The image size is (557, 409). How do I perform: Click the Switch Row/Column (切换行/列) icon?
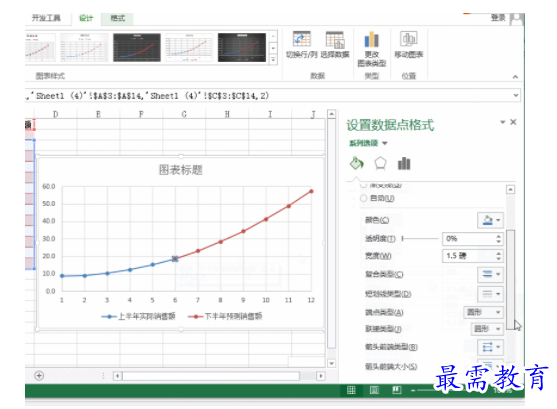302,39
